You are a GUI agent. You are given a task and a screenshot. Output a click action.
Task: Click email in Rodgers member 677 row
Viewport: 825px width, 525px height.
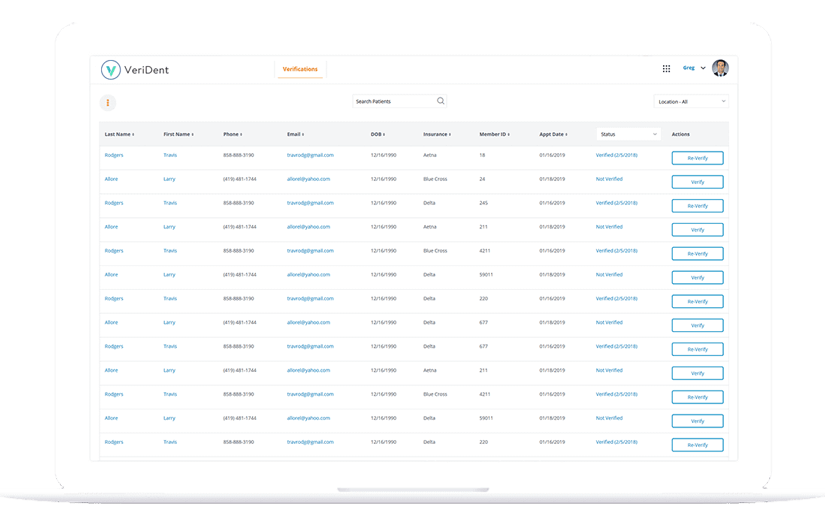pyautogui.click(x=310, y=346)
